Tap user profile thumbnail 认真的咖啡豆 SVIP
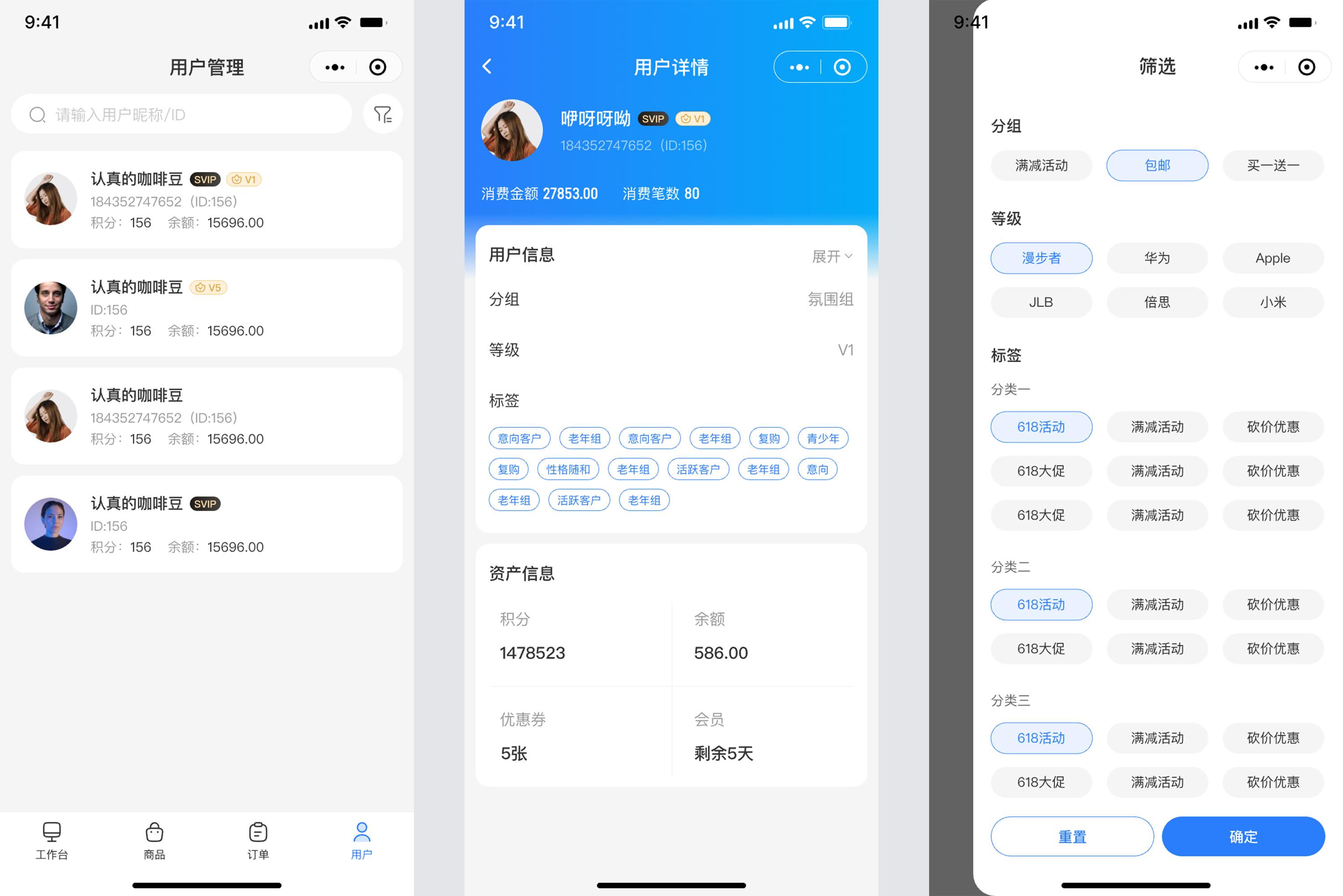 click(51, 200)
